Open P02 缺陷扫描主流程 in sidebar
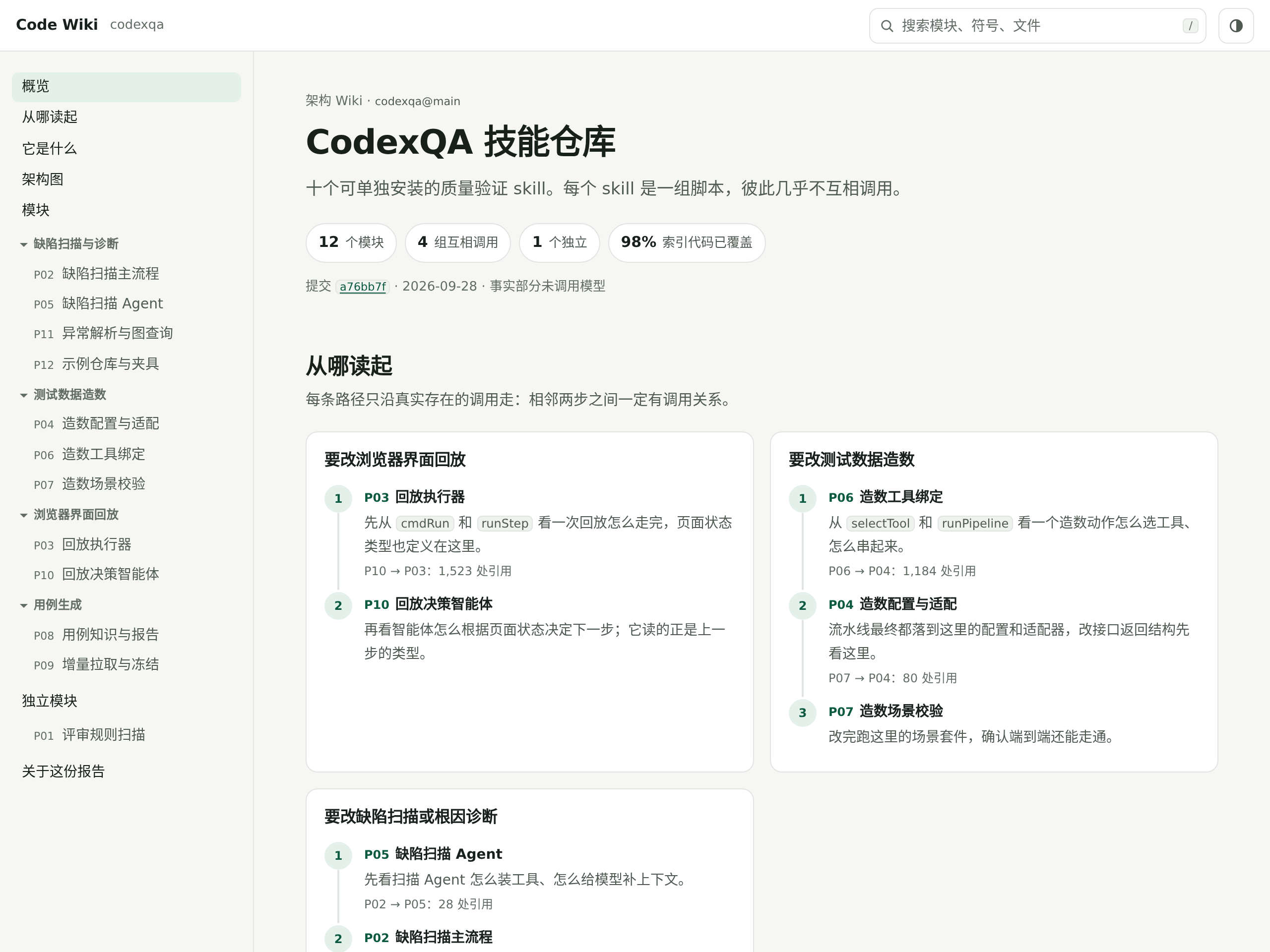The height and width of the screenshot is (952, 1270). pyautogui.click(x=96, y=274)
